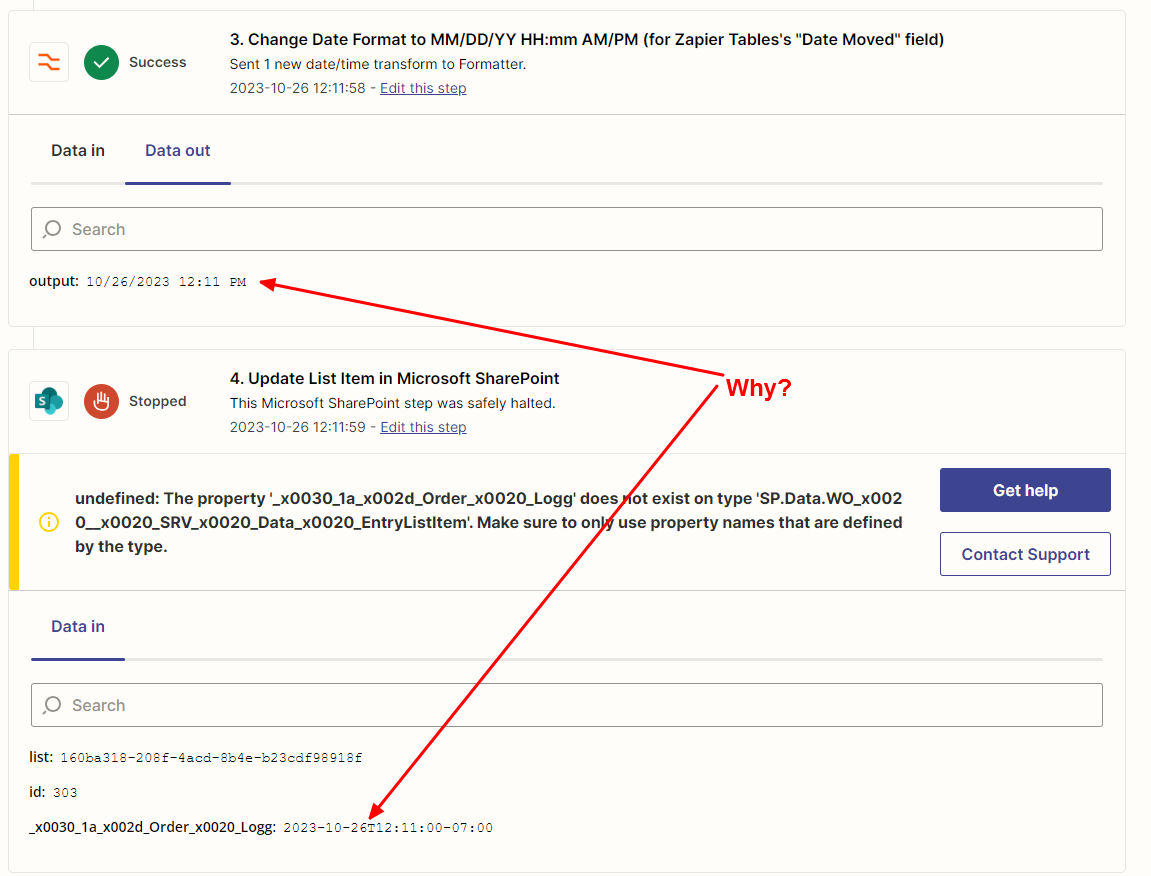Focus the Search field under Data out

click(567, 229)
